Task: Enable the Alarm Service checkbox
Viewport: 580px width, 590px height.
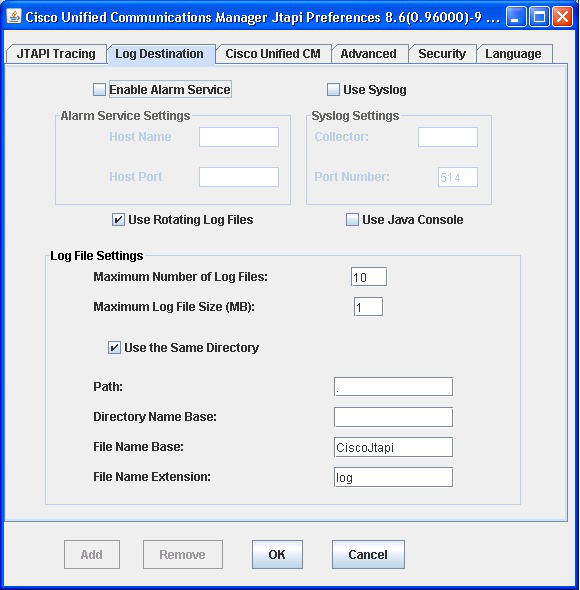Action: [x=99, y=90]
